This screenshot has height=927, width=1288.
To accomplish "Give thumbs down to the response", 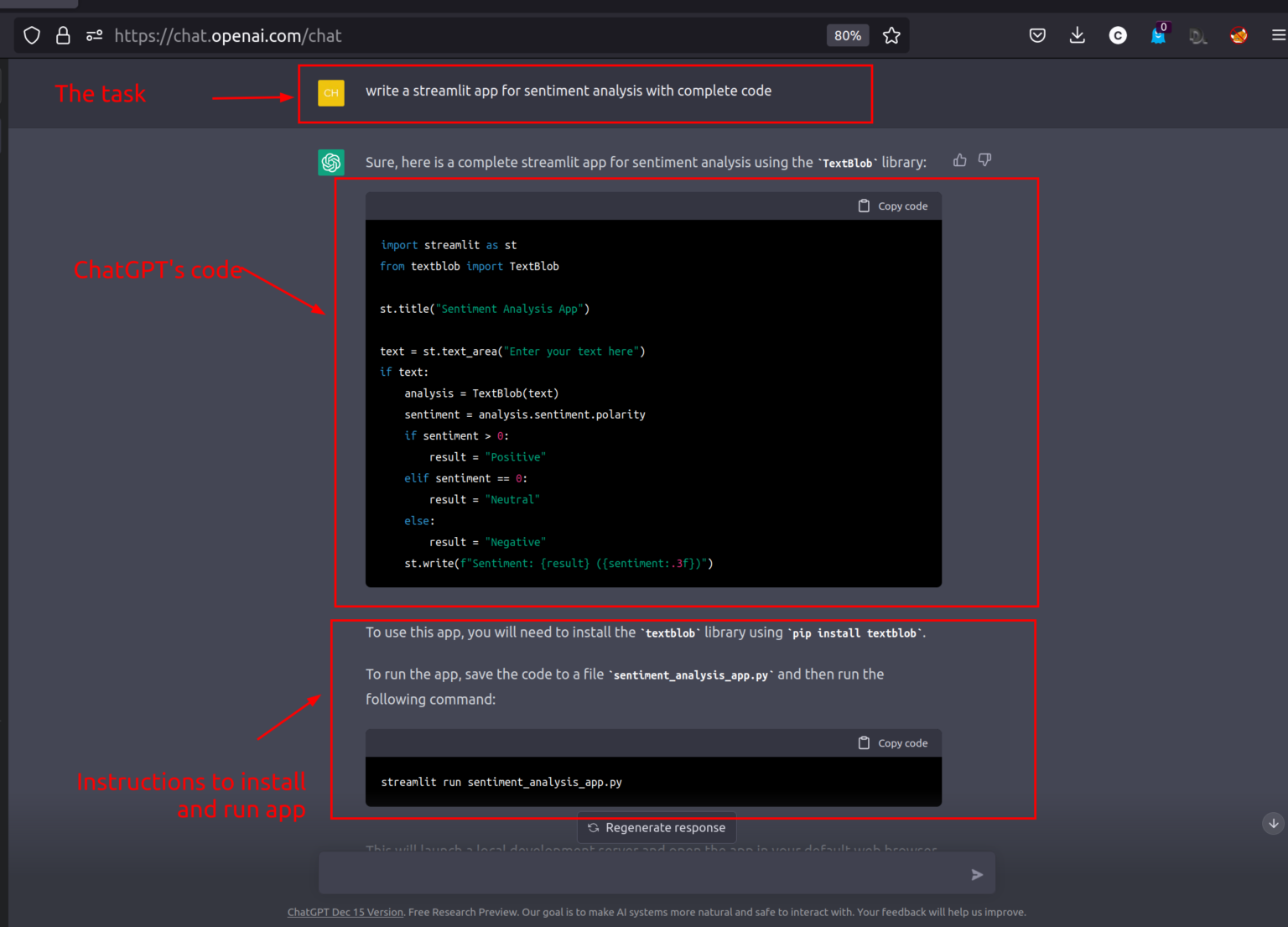I will [984, 159].
